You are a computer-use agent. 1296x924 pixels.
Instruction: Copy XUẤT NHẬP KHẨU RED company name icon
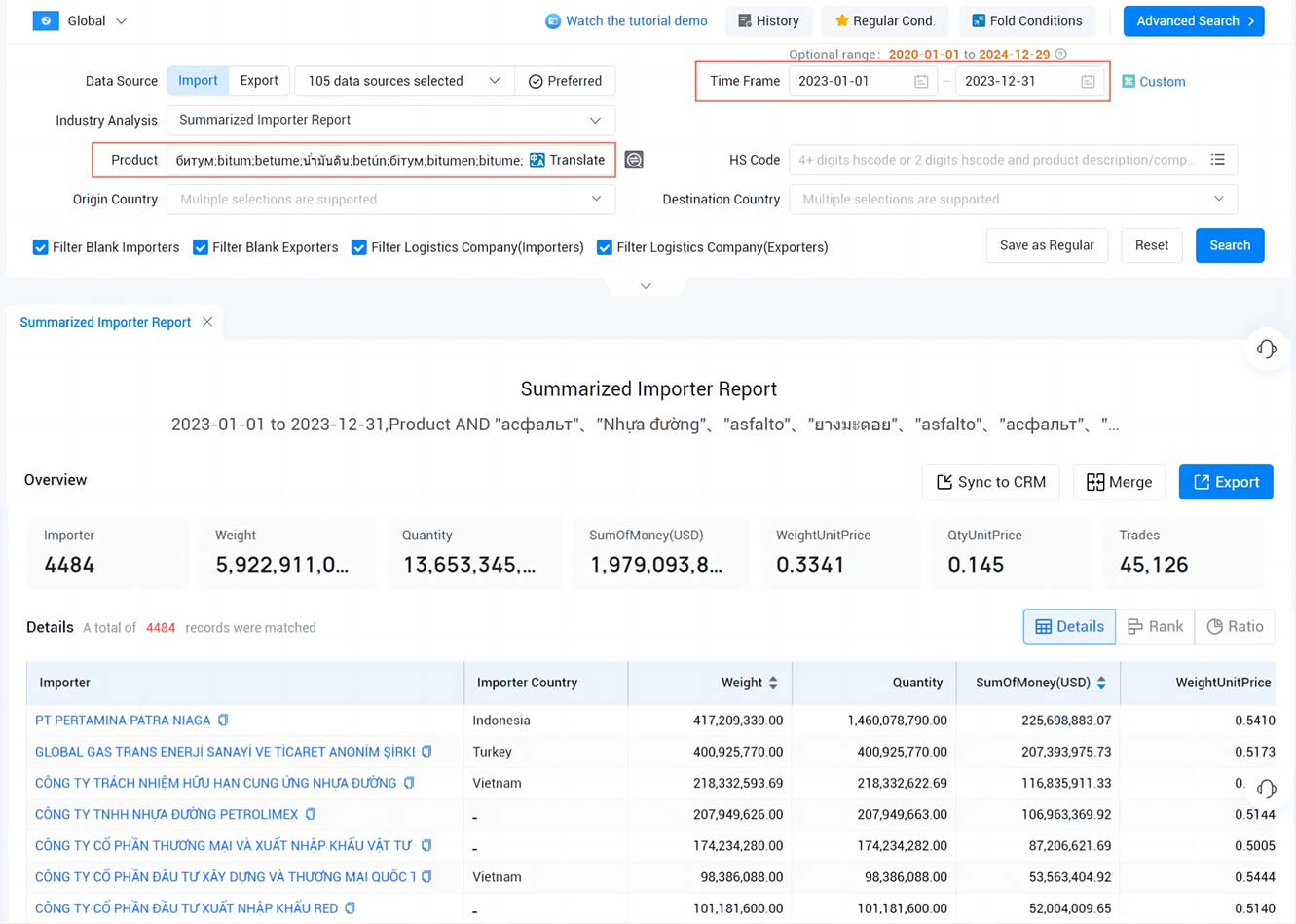coord(350,908)
